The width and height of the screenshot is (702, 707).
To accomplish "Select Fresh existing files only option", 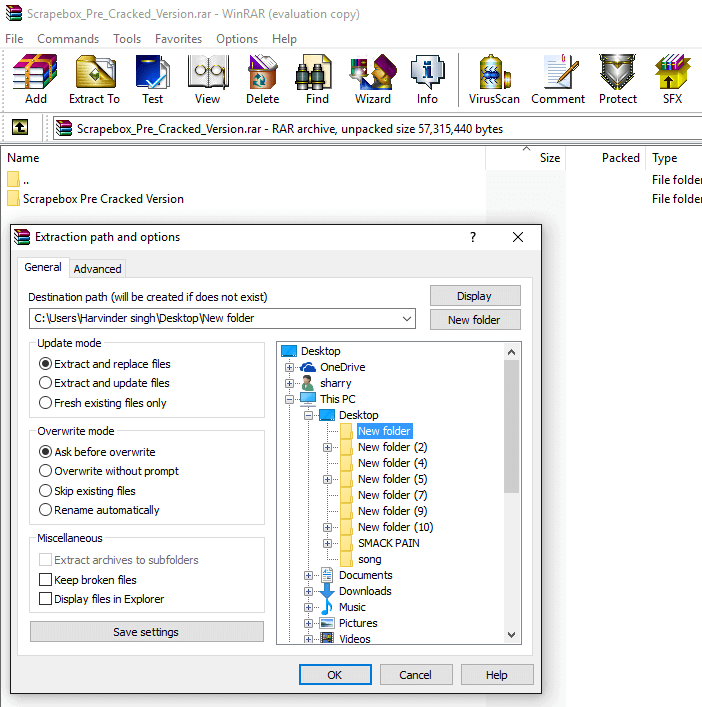I will [45, 403].
